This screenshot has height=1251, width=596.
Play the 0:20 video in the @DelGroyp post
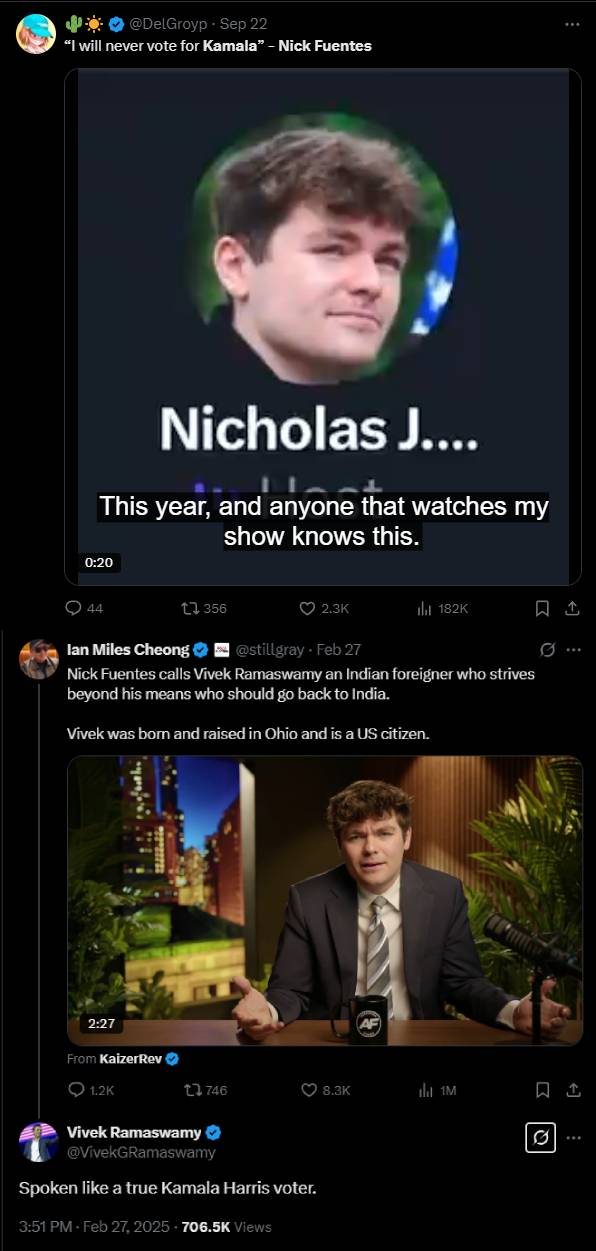323,326
